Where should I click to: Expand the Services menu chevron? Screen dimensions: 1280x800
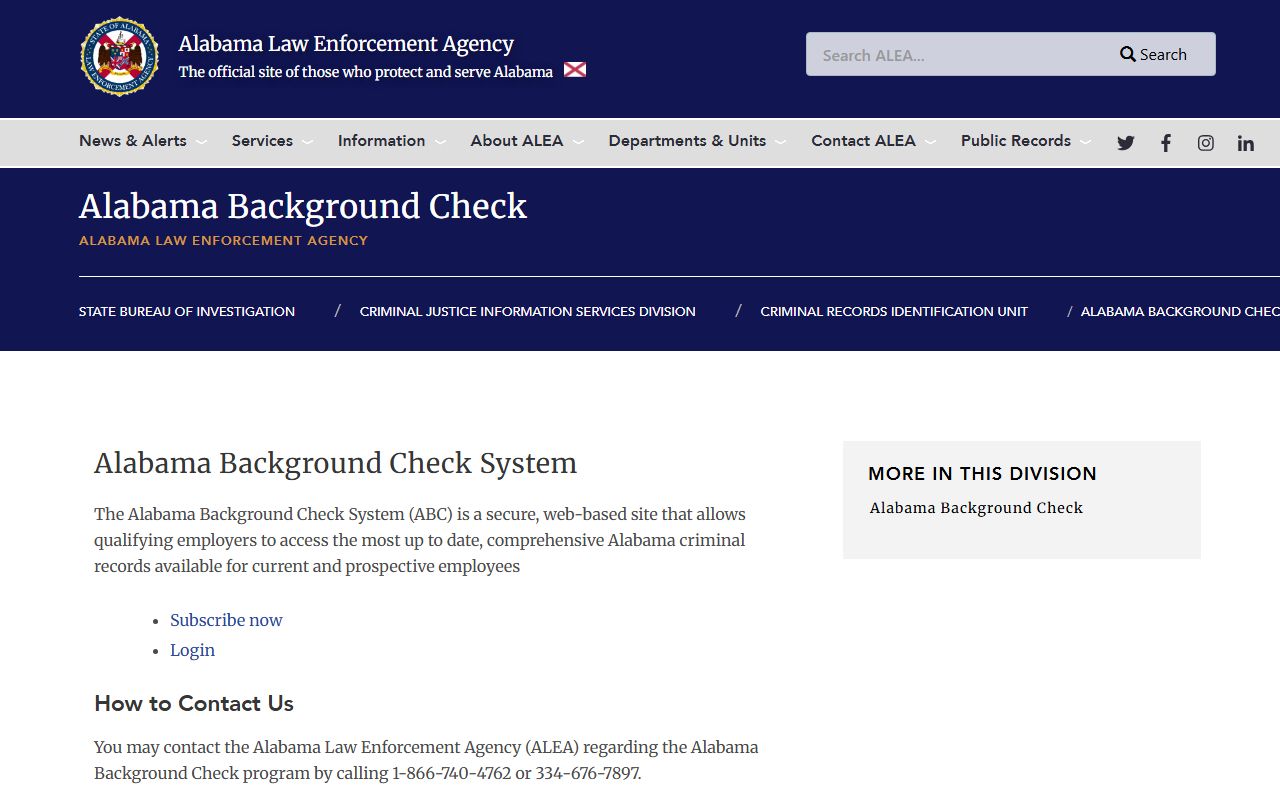pyautogui.click(x=307, y=142)
